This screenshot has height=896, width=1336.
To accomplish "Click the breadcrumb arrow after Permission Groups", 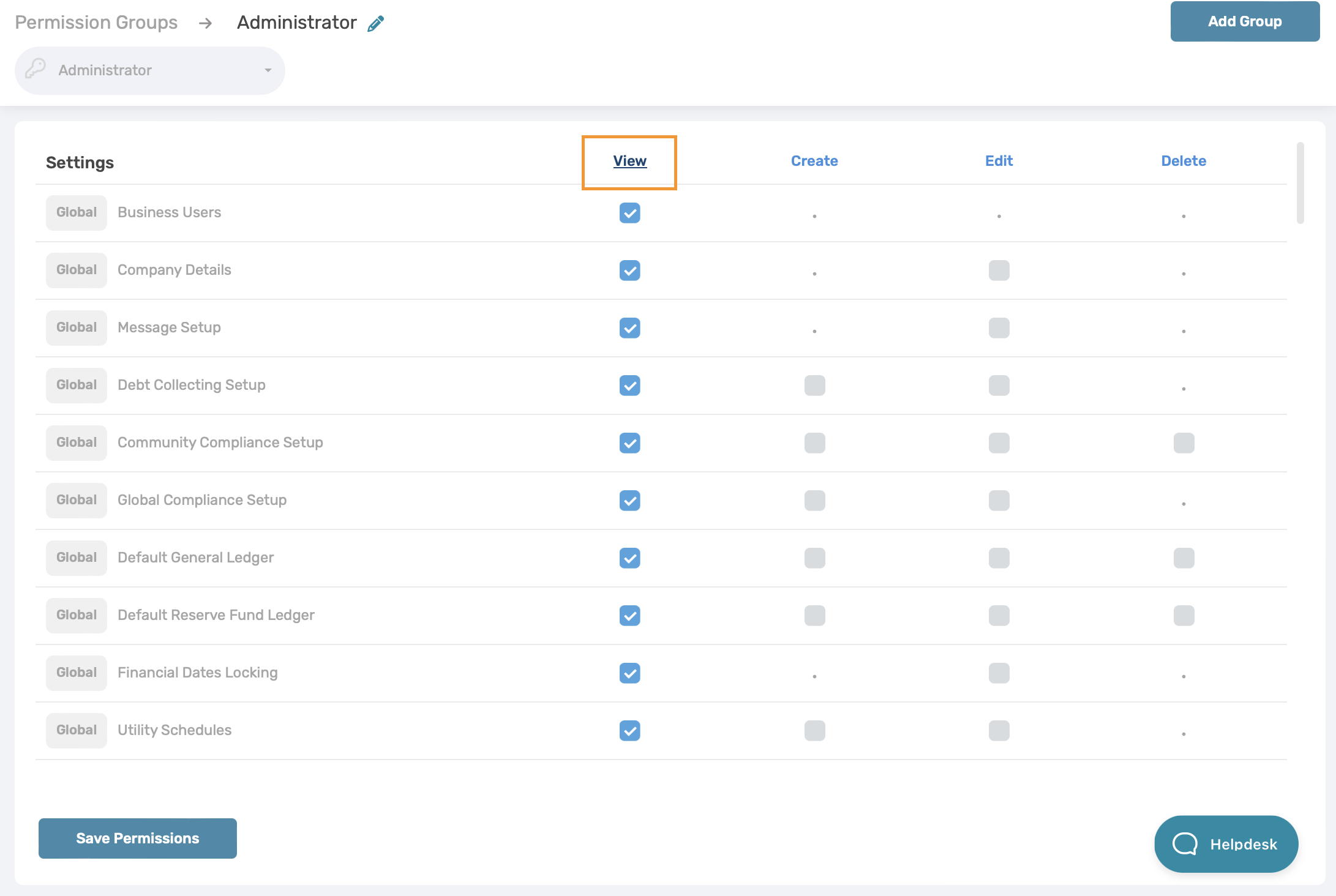I will tap(206, 23).
